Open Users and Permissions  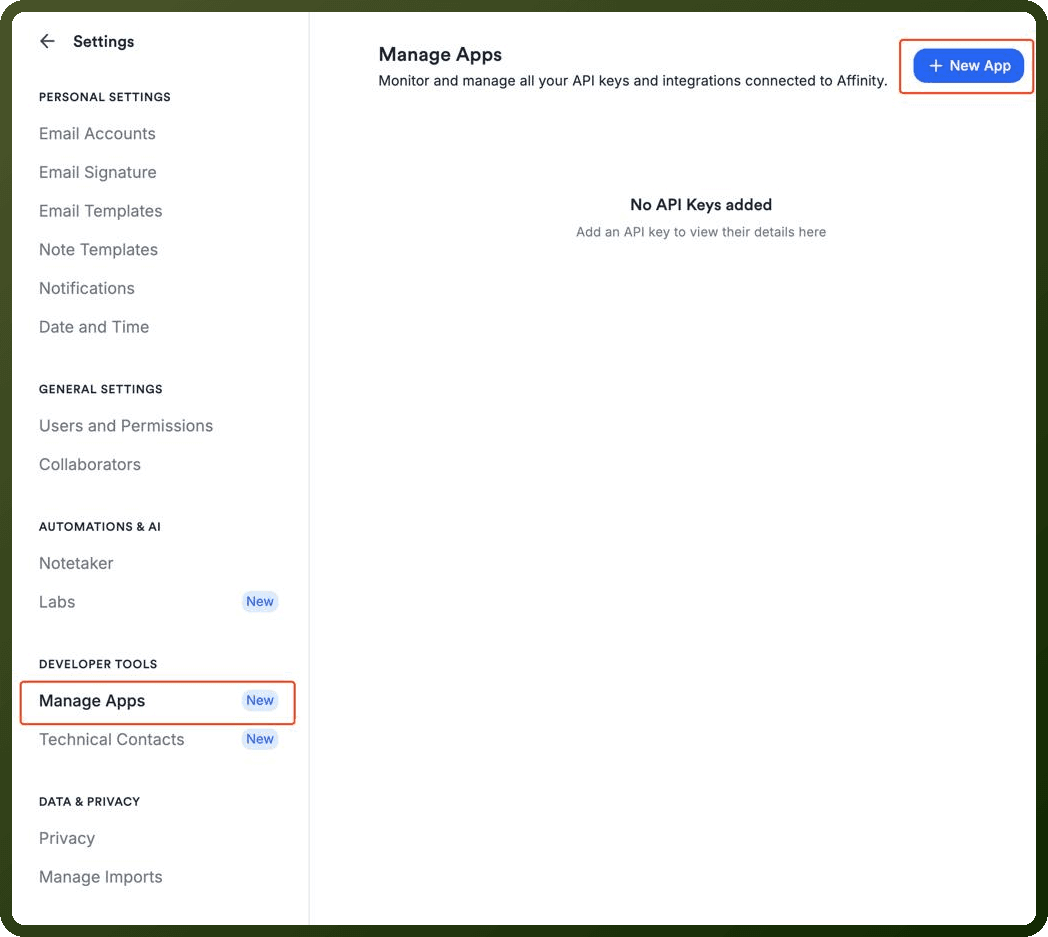[x=126, y=426]
